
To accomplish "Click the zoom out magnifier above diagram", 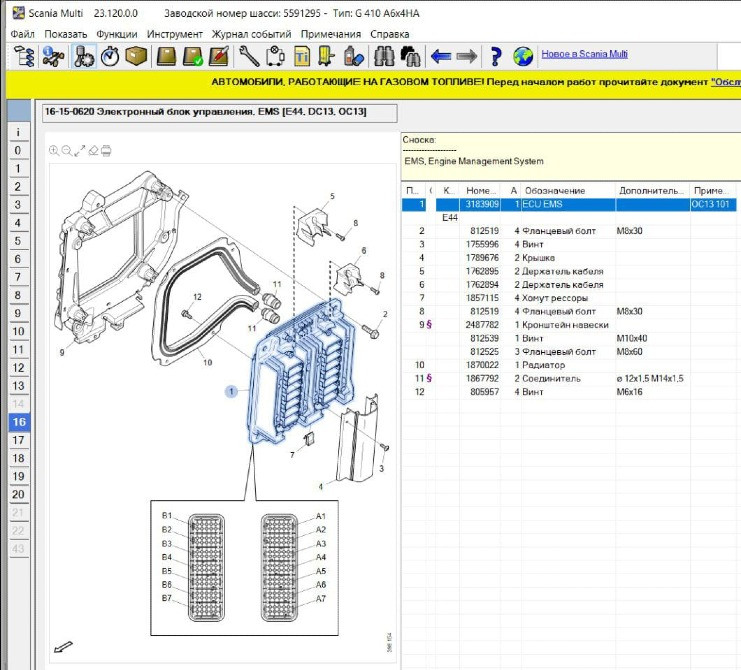I will point(67,151).
